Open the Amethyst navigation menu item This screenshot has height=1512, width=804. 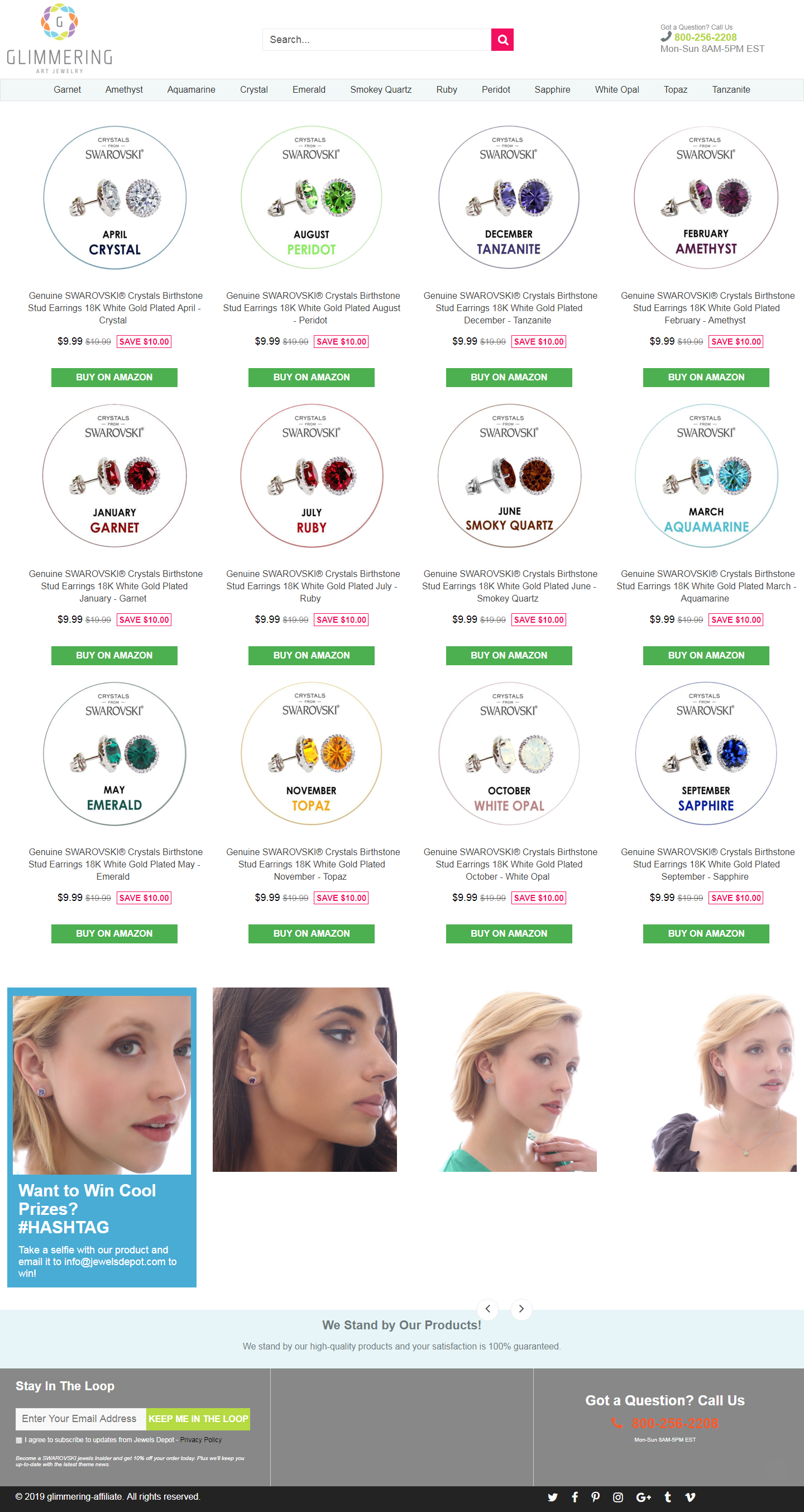(x=124, y=90)
